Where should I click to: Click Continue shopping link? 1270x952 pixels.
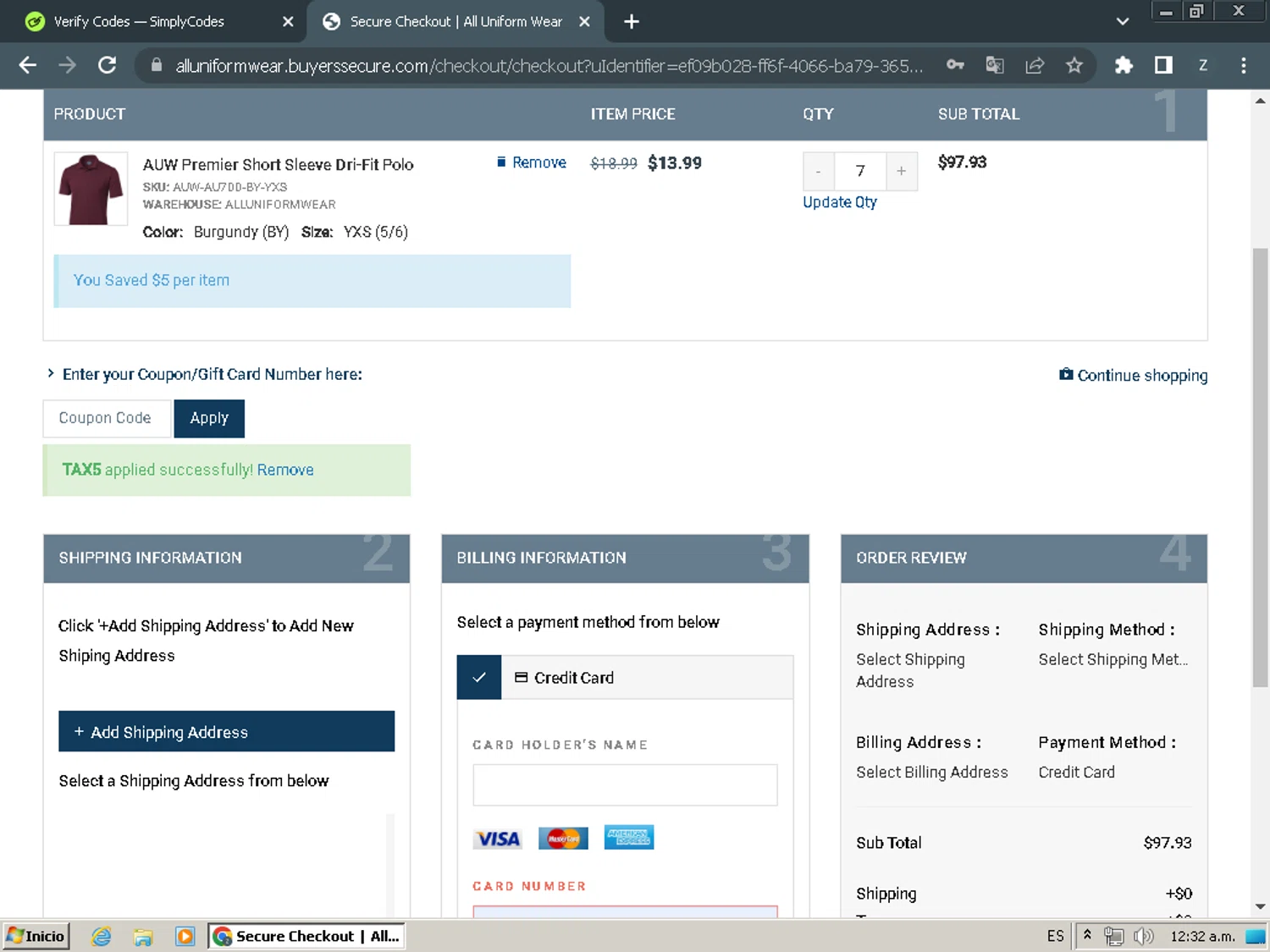point(1134,375)
